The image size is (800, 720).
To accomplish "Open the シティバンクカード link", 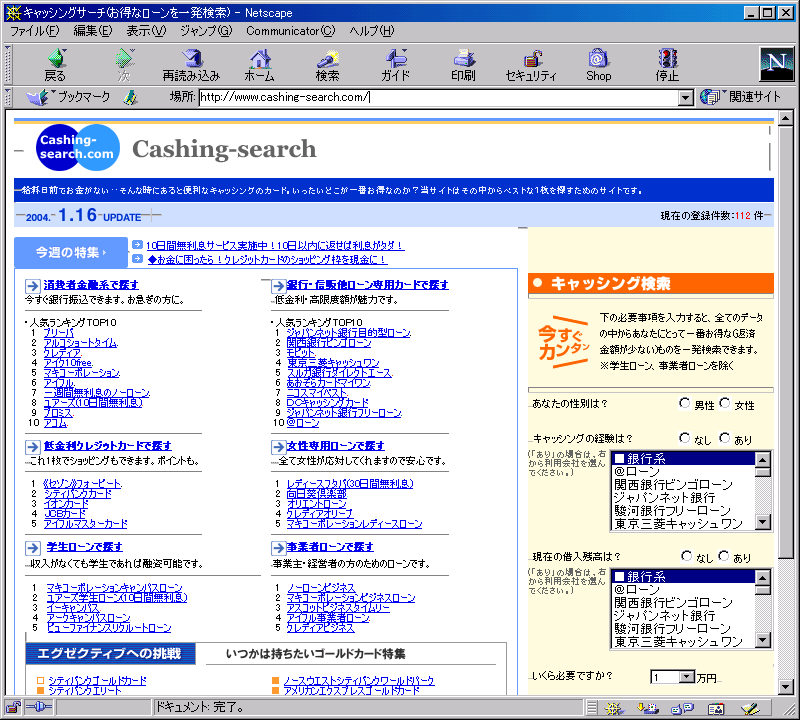I will (x=78, y=493).
